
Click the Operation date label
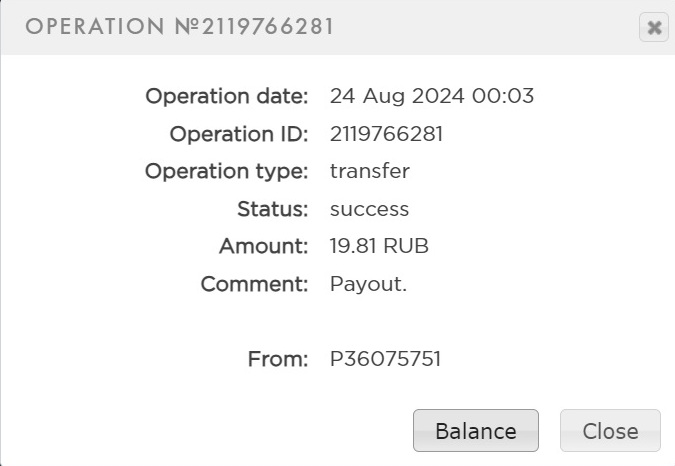pos(227,97)
